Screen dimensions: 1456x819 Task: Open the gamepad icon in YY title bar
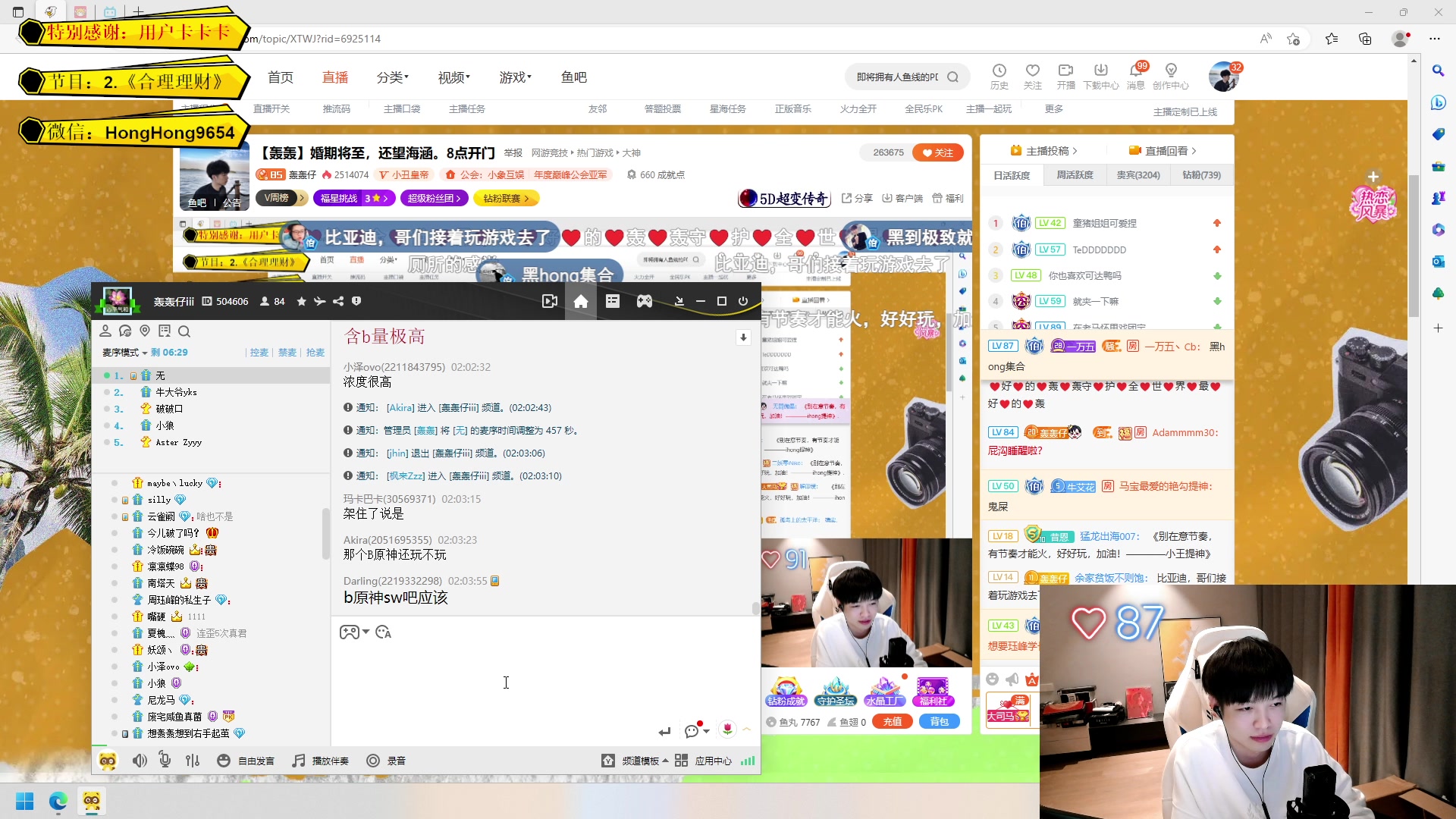(644, 301)
